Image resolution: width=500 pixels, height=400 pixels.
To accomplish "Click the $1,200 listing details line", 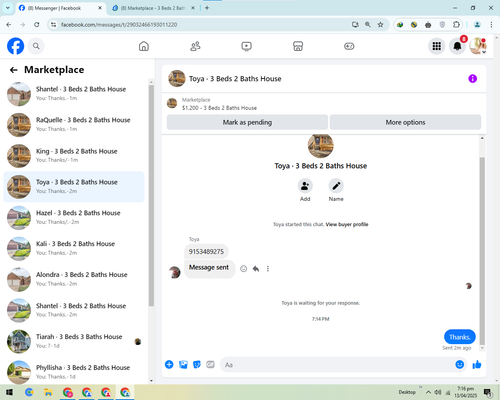I will point(219,108).
